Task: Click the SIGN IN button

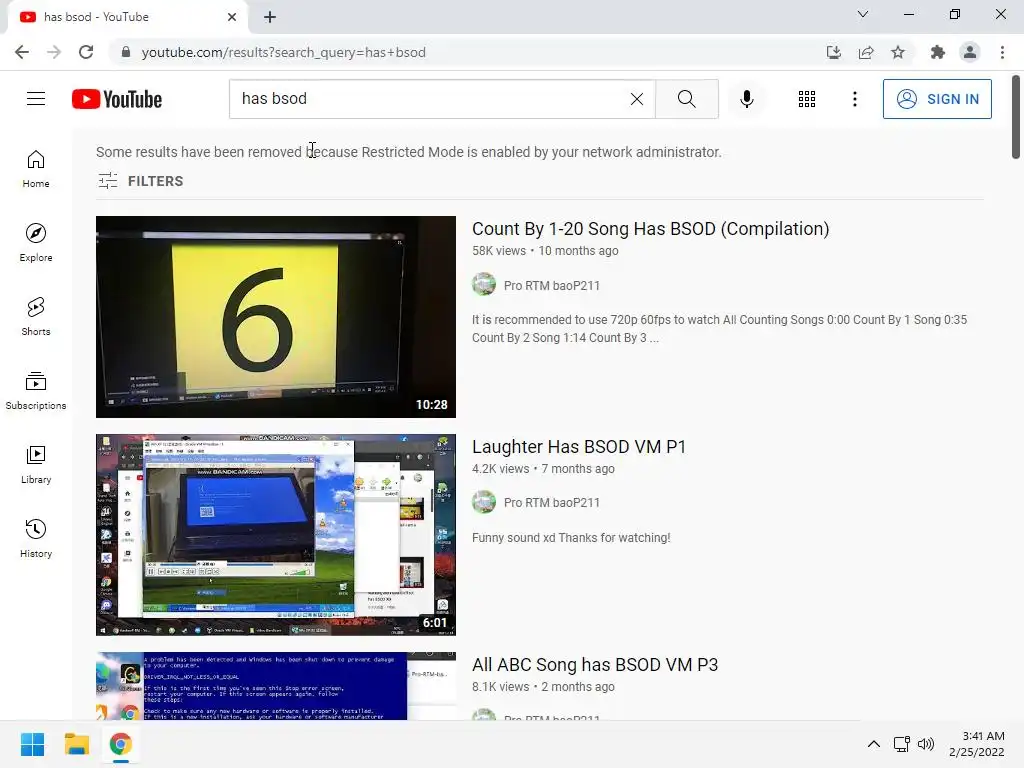Action: click(936, 99)
